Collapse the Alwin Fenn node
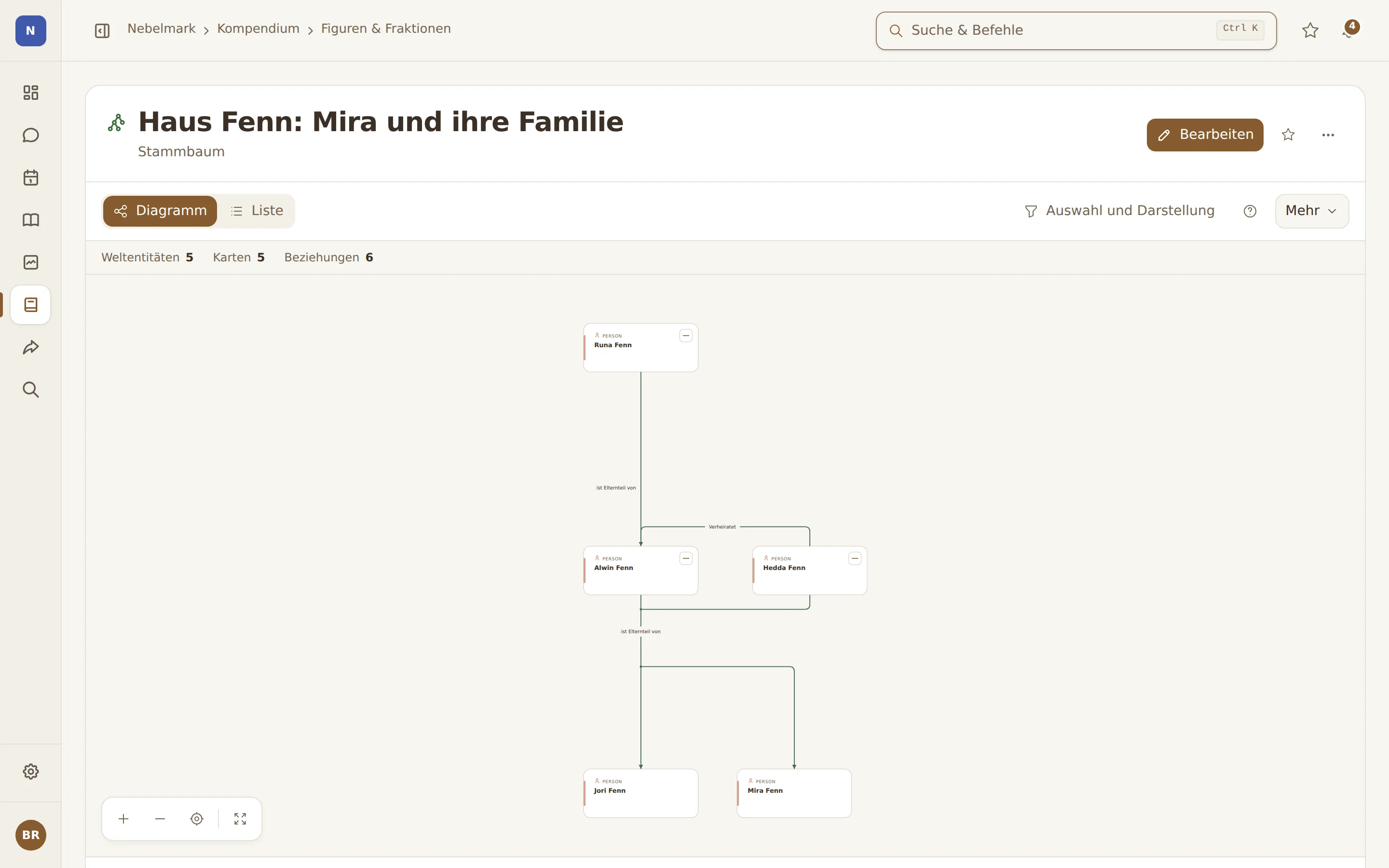Viewport: 1389px width, 868px height. point(686,558)
